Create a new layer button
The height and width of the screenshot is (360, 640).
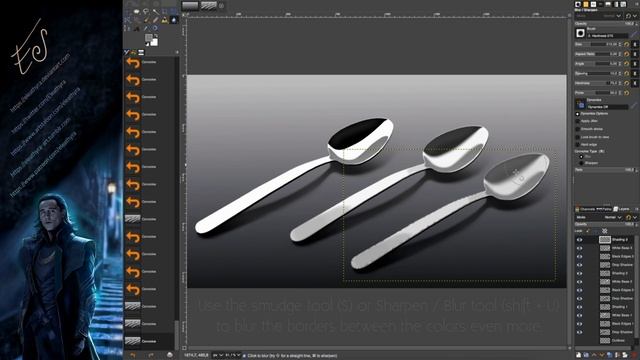pos(578,355)
